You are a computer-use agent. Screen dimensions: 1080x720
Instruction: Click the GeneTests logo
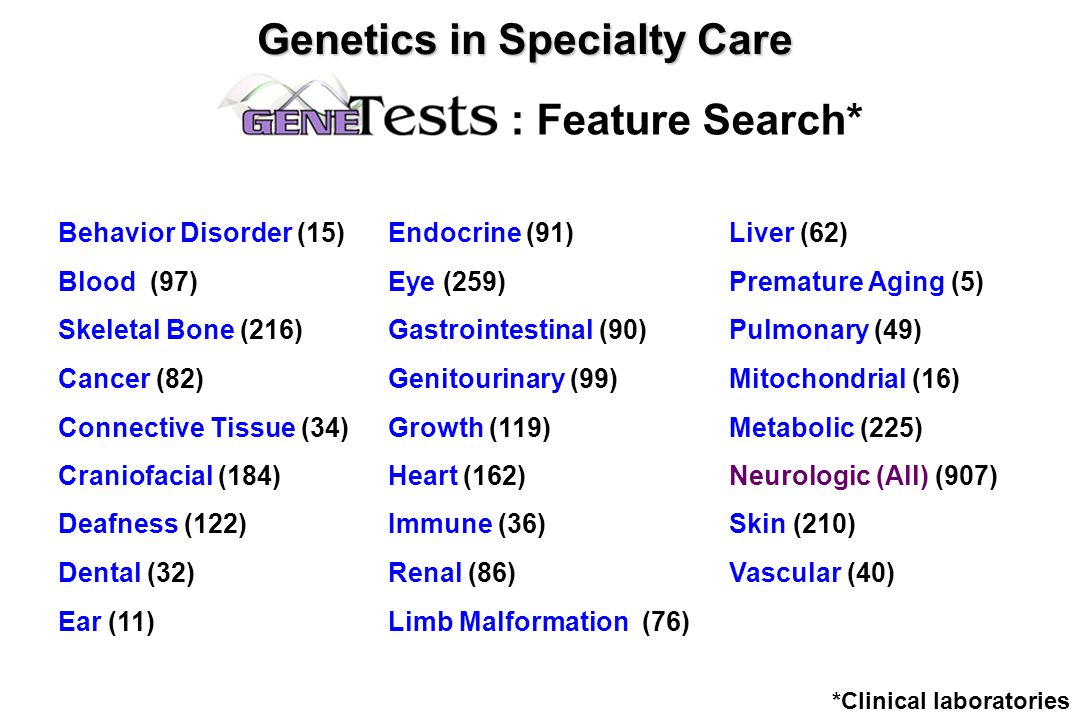[357, 107]
